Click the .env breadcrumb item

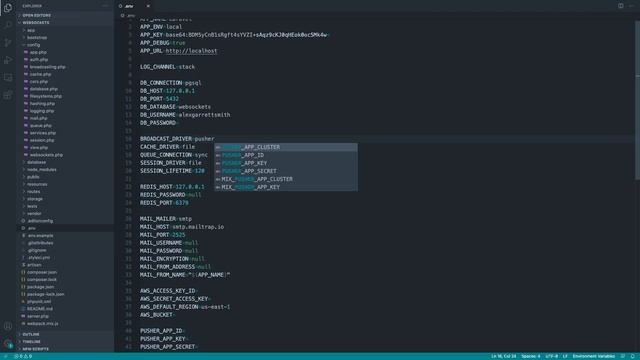[x=128, y=16]
